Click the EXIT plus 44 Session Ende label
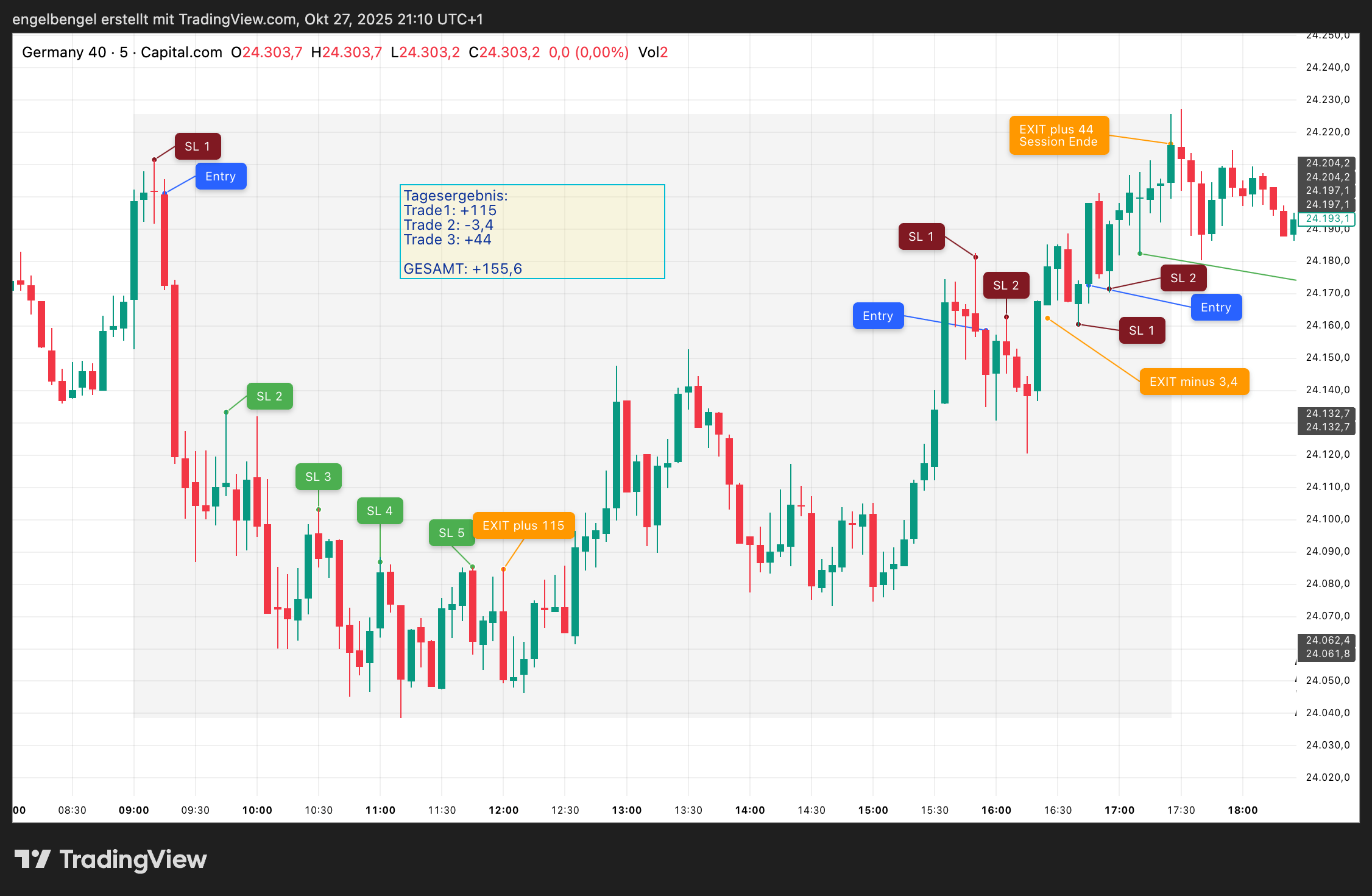The height and width of the screenshot is (896, 1372). (x=1058, y=135)
